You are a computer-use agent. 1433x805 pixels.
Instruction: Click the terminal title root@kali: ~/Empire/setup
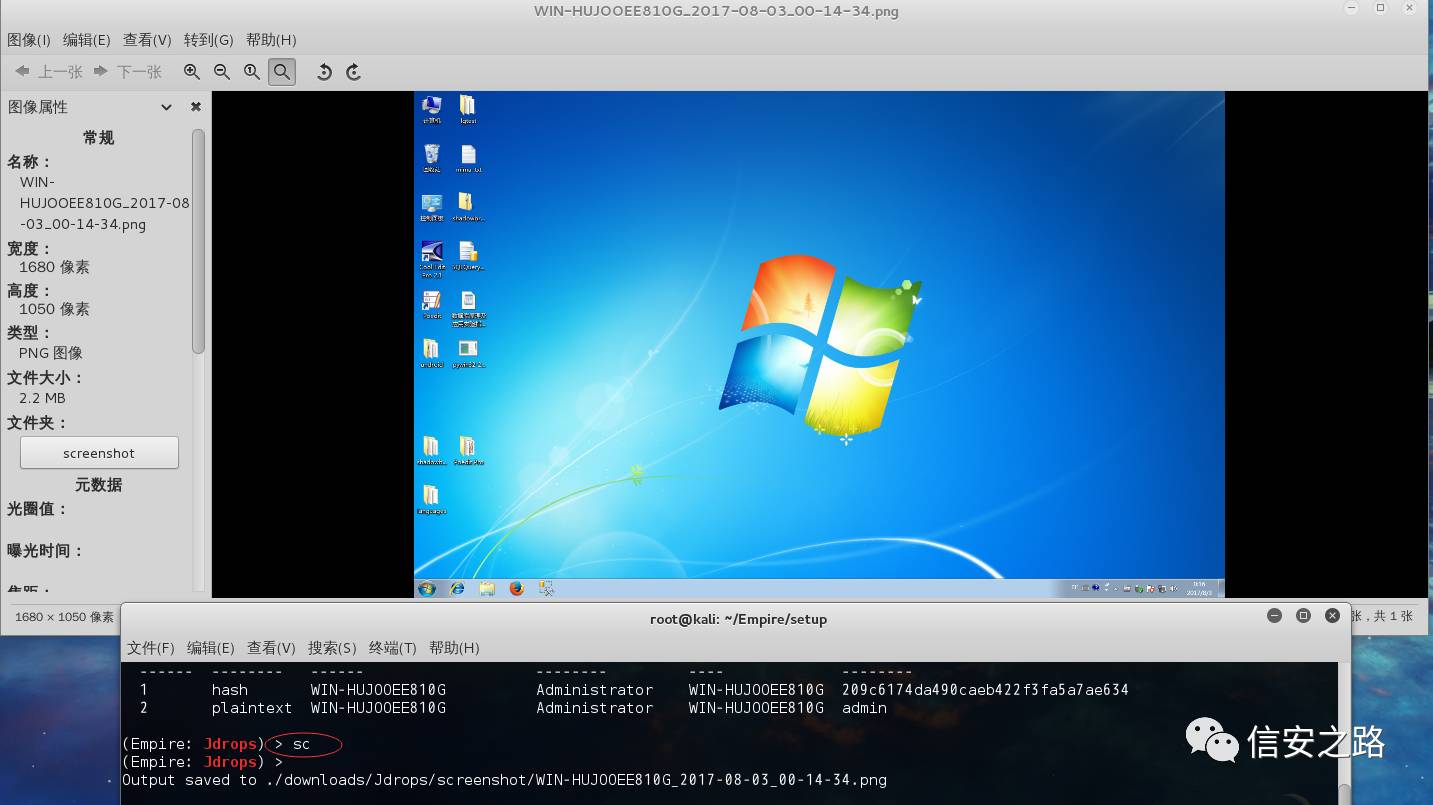point(738,619)
